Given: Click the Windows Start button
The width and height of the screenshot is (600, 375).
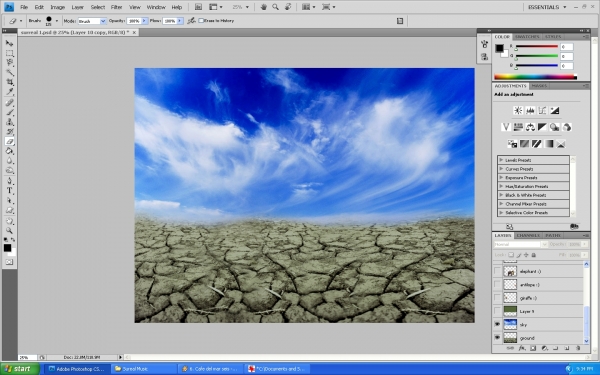Looking at the screenshot, I should (19, 369).
